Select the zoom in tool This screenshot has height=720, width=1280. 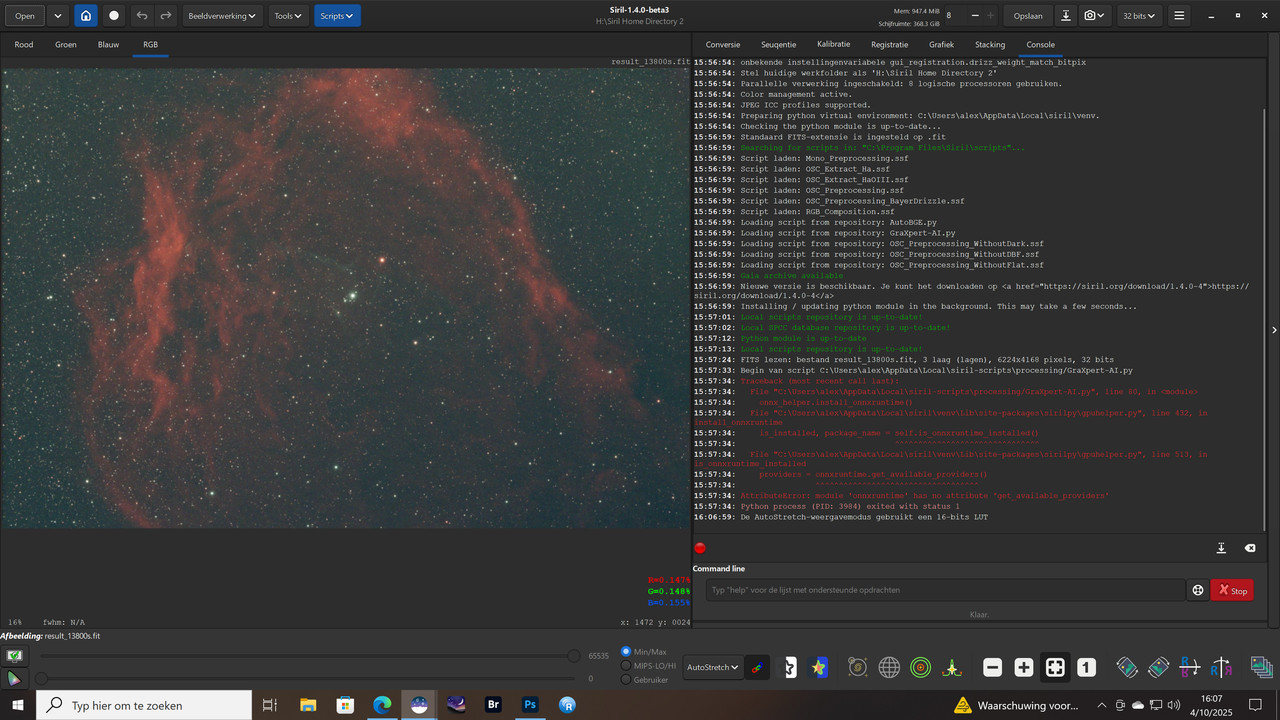click(x=1023, y=667)
